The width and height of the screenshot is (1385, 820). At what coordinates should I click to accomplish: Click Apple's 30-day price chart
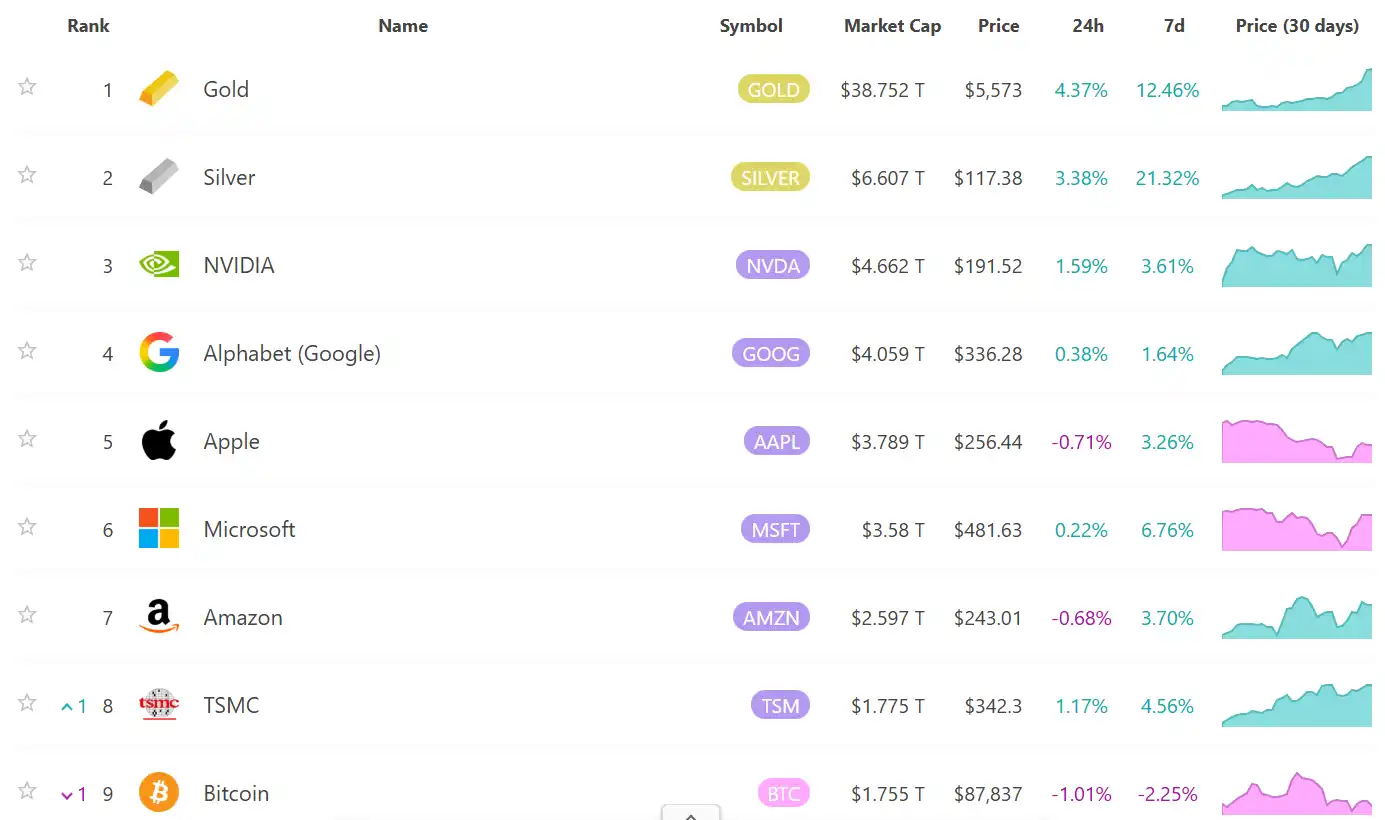[x=1297, y=441]
